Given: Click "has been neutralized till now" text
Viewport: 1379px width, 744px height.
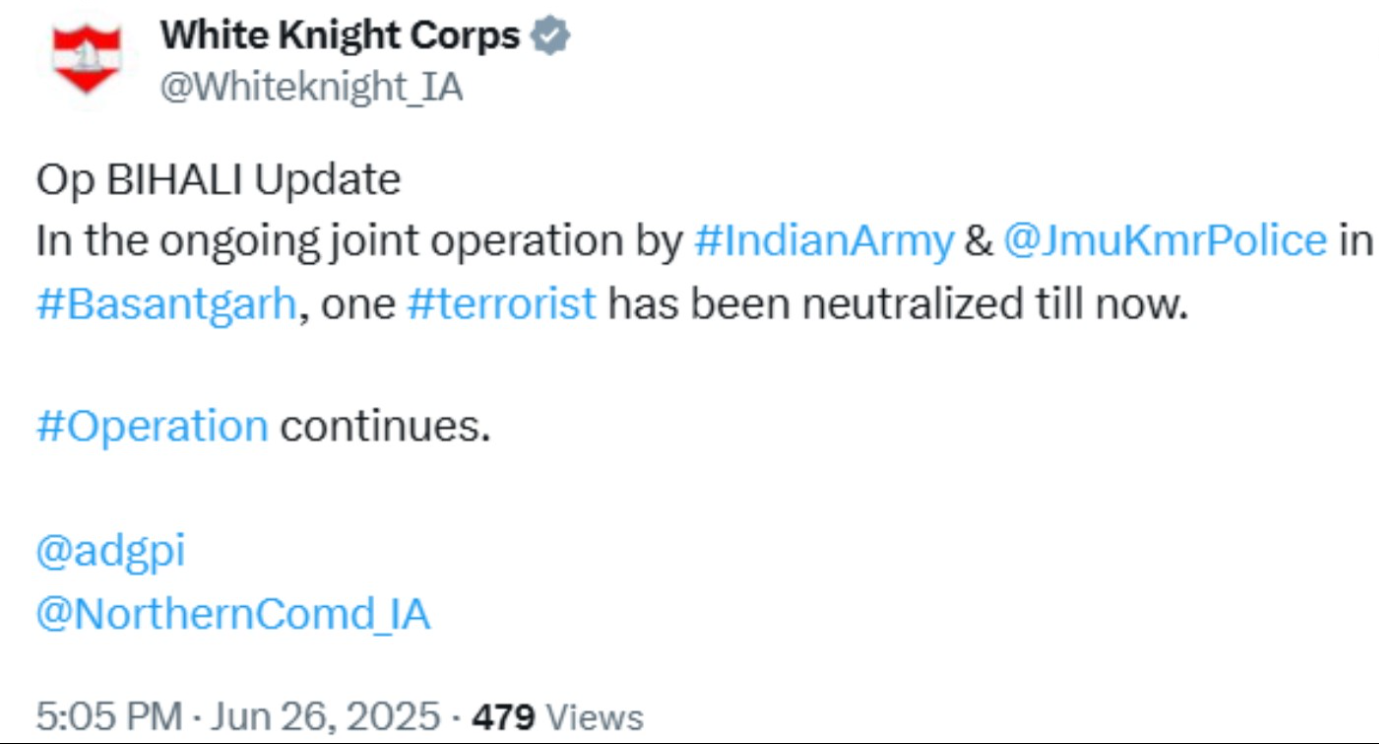Looking at the screenshot, I should (897, 304).
